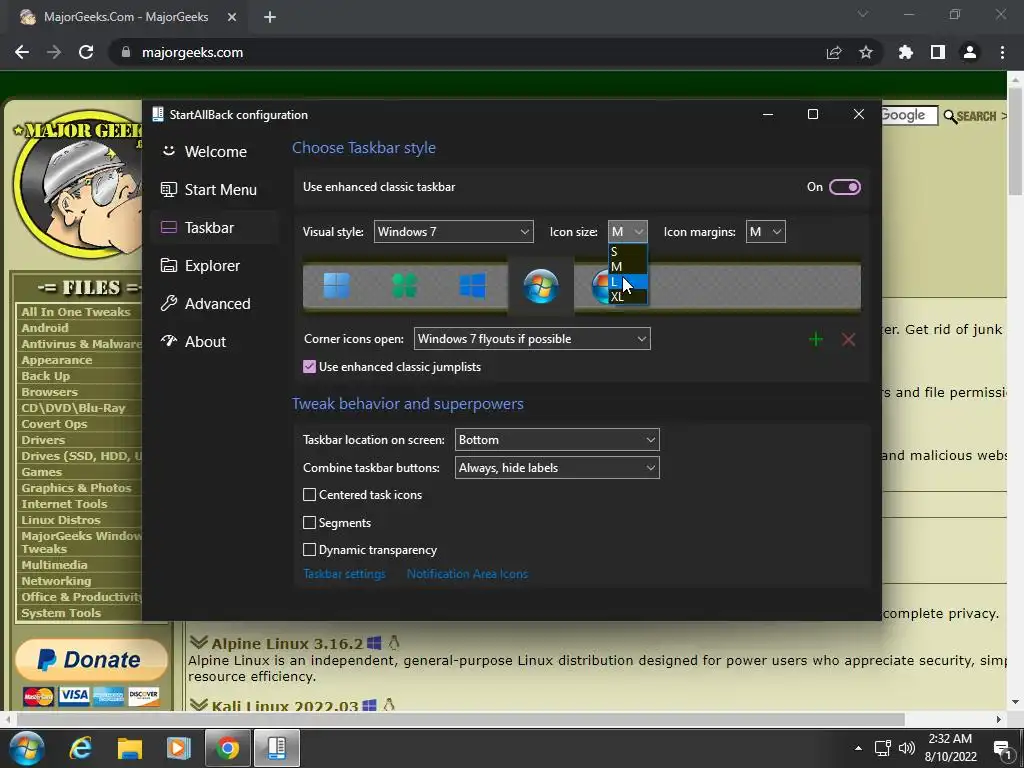The height and width of the screenshot is (768, 1024).
Task: Choose M in icon size list
Action: click(x=628, y=266)
